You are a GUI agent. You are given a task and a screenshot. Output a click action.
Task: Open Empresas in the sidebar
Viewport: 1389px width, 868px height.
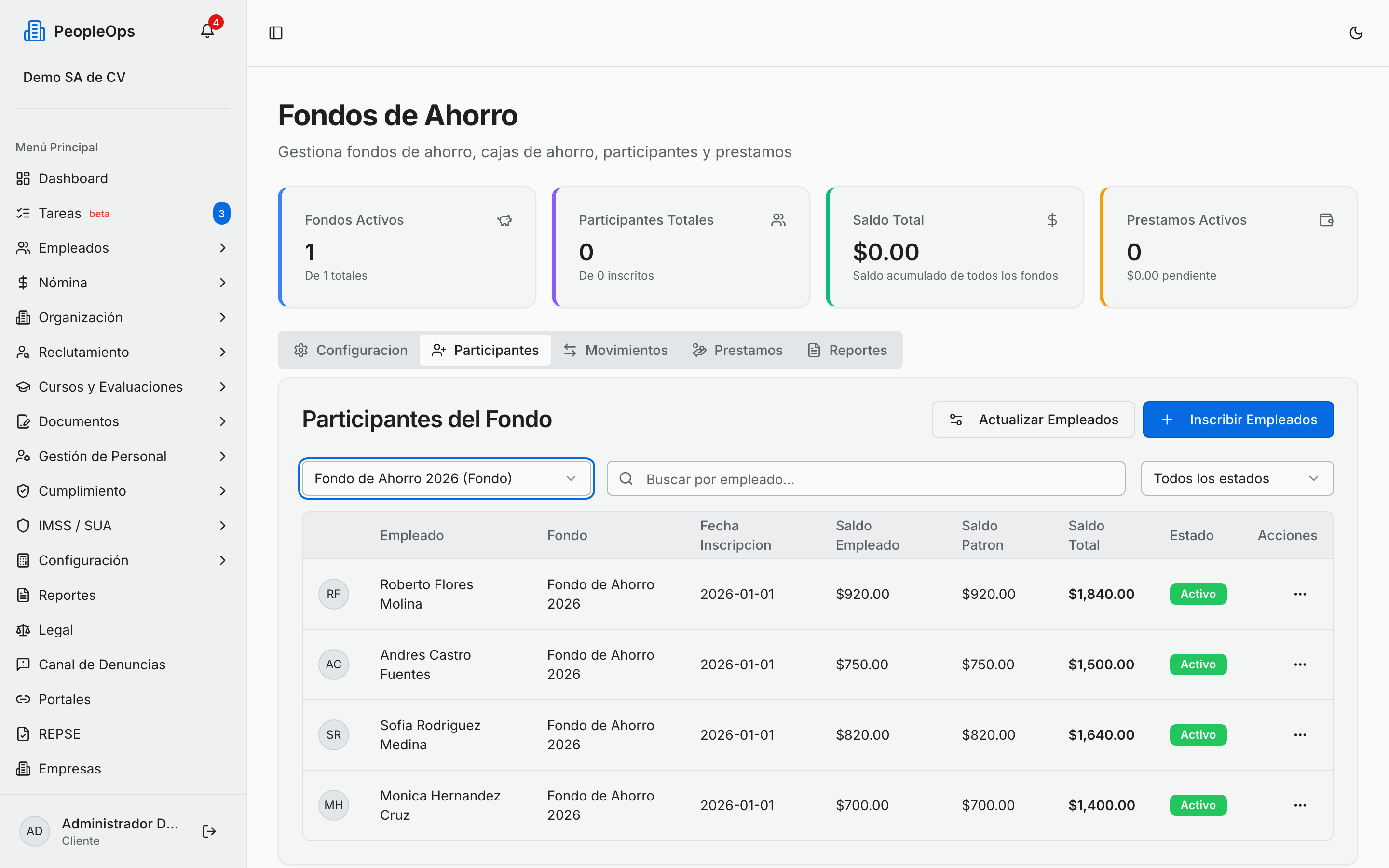click(123, 769)
